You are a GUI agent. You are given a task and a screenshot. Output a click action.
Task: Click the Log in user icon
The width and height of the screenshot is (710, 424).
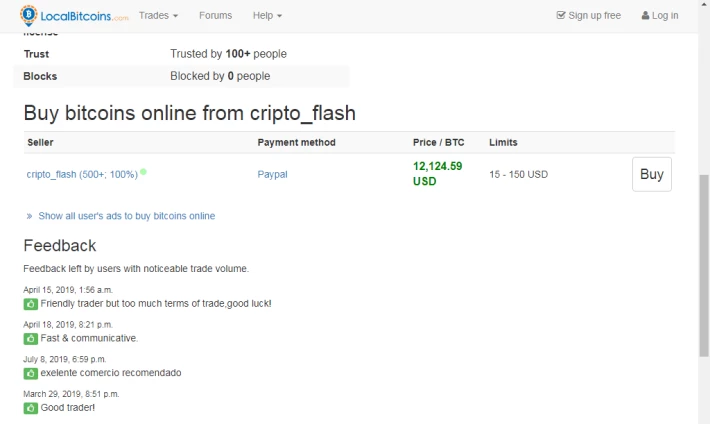(645, 15)
